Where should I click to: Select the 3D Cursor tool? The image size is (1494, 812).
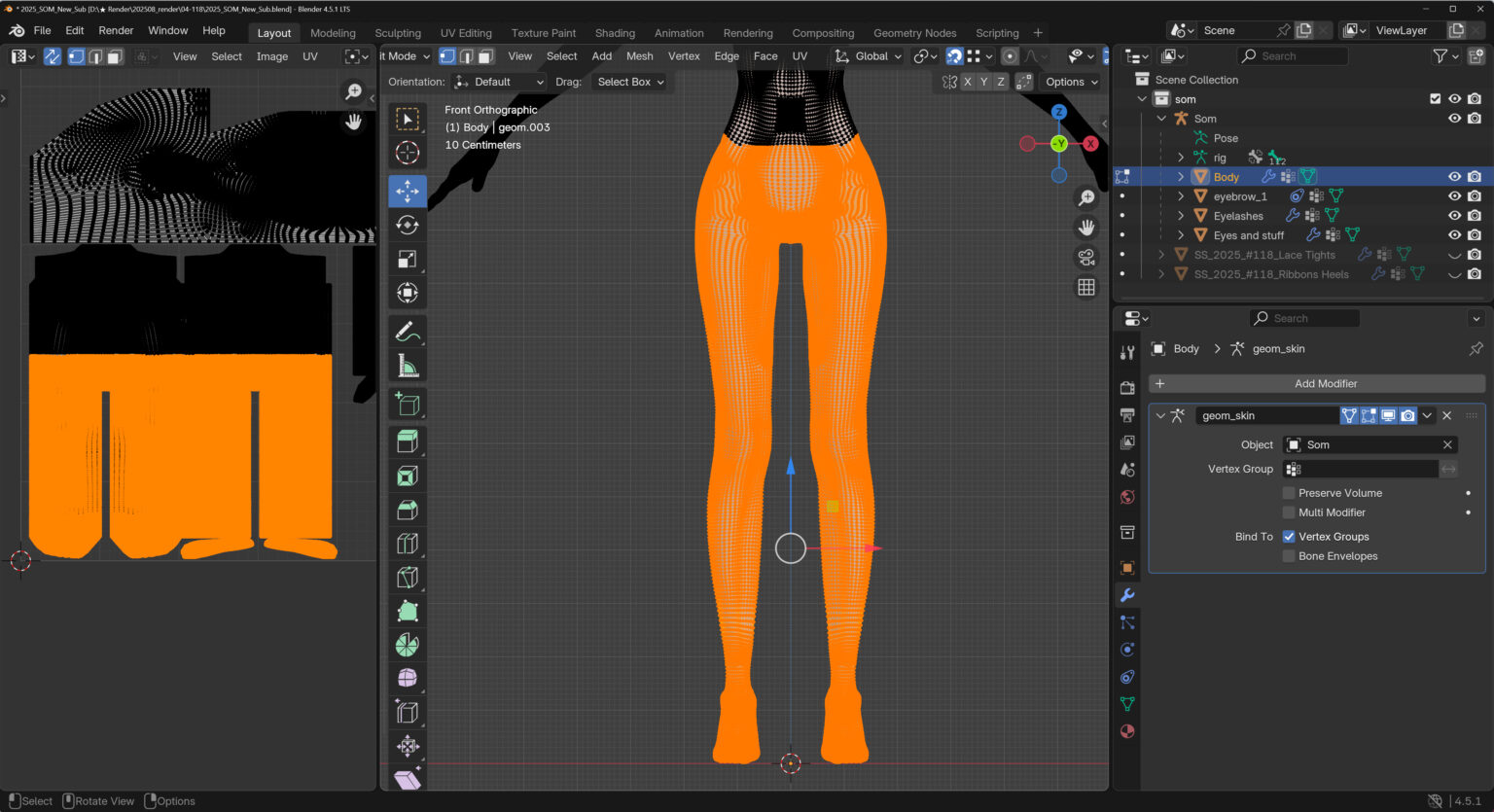click(408, 153)
